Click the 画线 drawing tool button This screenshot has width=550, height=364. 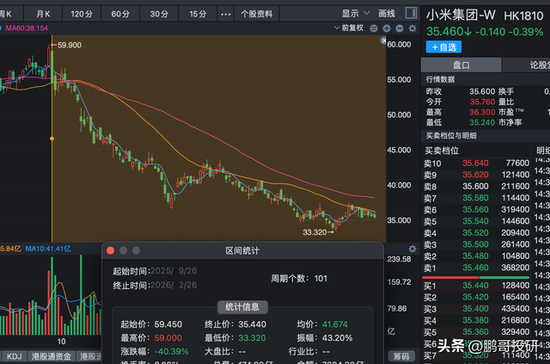click(387, 14)
